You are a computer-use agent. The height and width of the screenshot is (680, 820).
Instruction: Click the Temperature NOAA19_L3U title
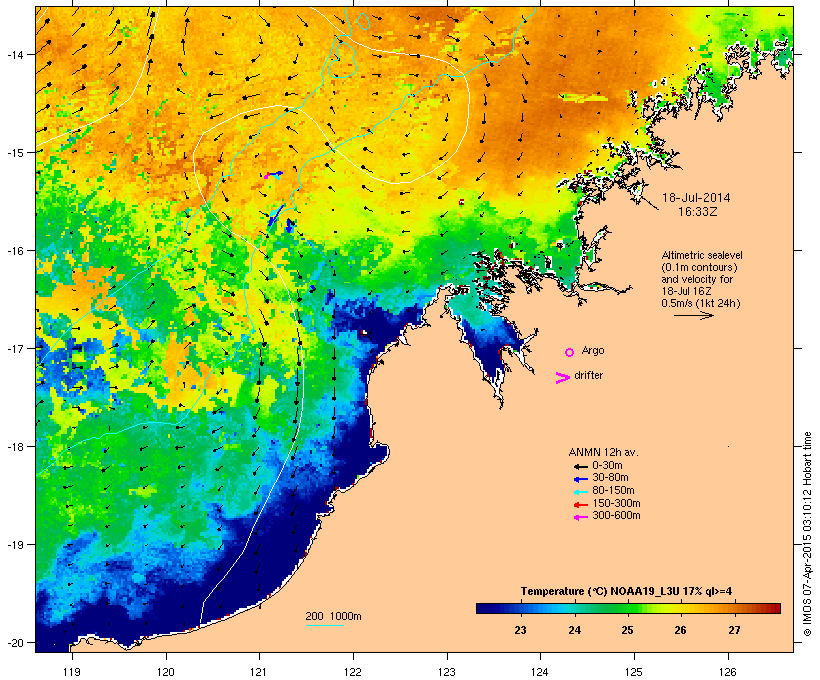click(626, 592)
